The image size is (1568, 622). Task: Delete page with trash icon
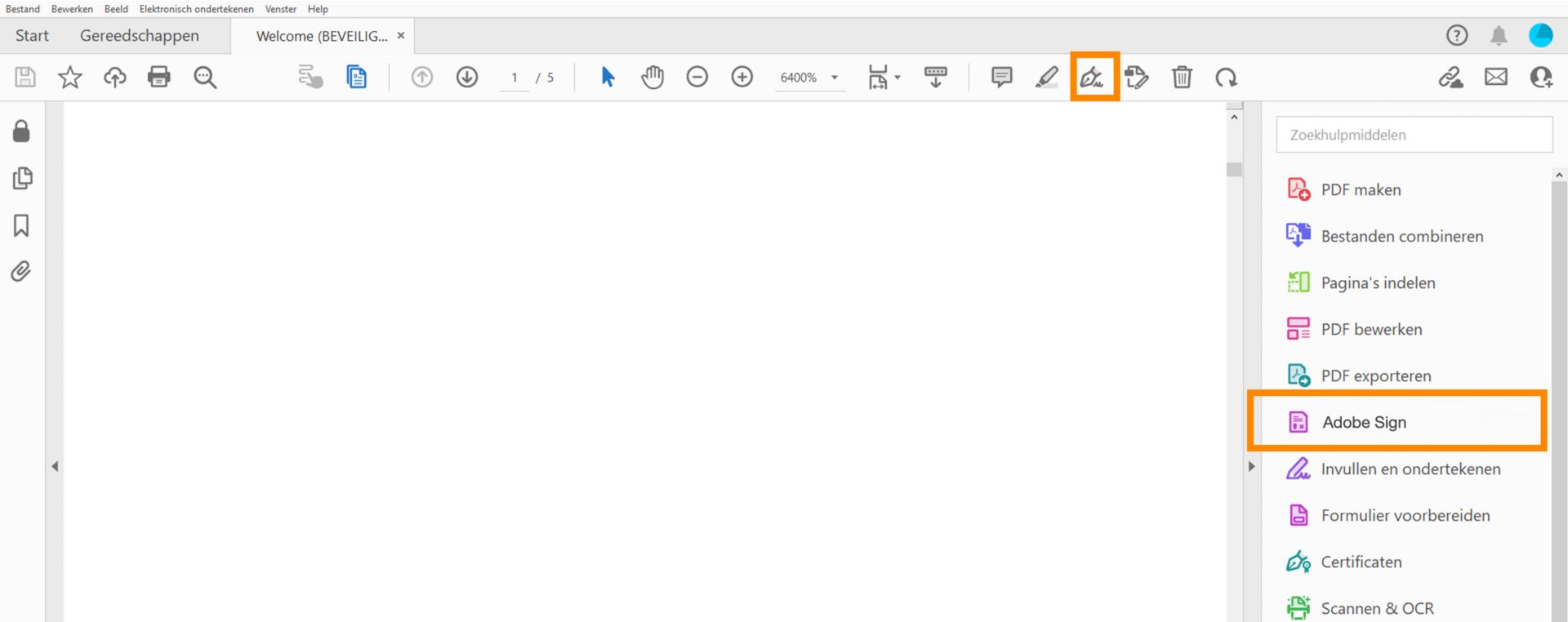1182,78
